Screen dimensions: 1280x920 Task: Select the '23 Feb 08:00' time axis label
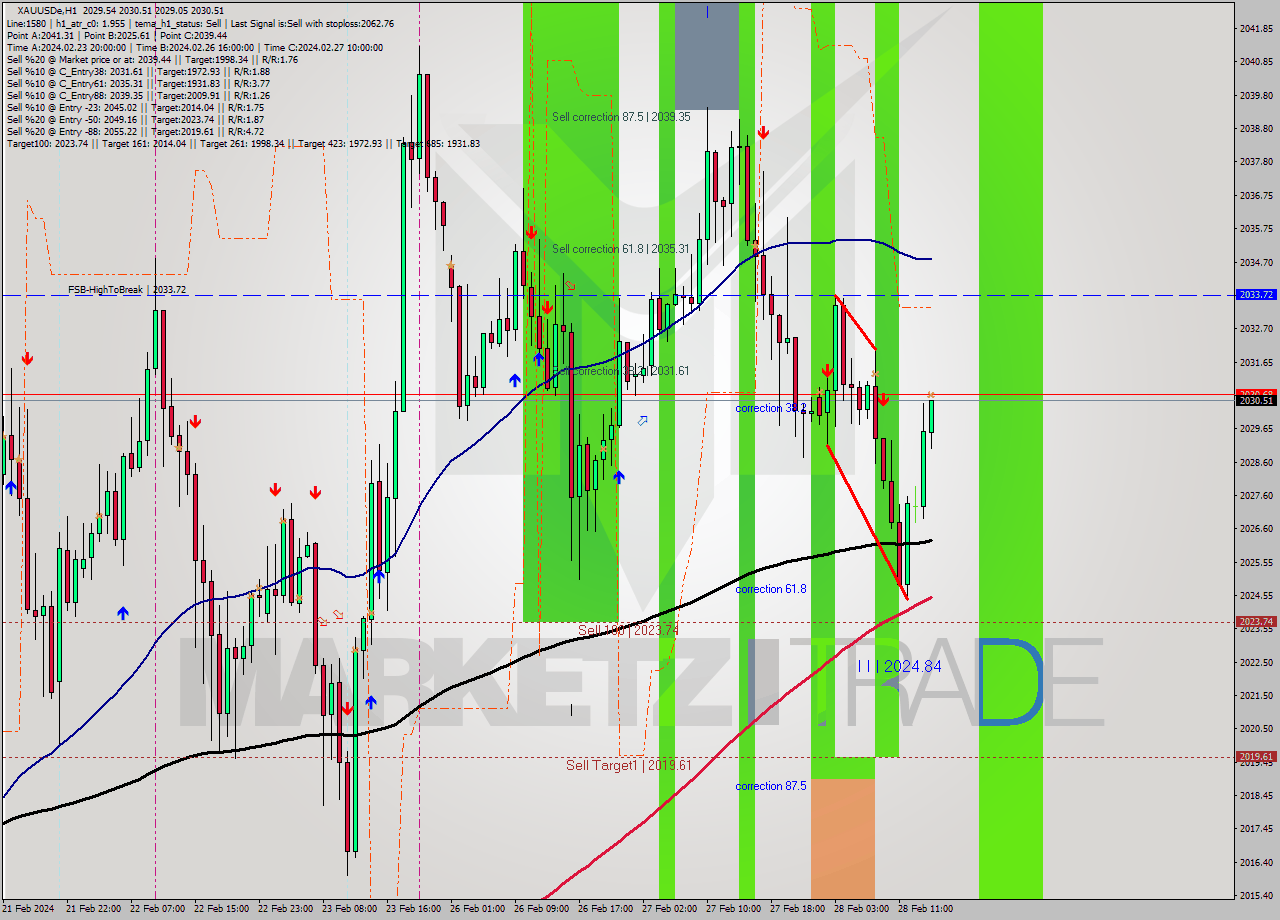tap(349, 909)
